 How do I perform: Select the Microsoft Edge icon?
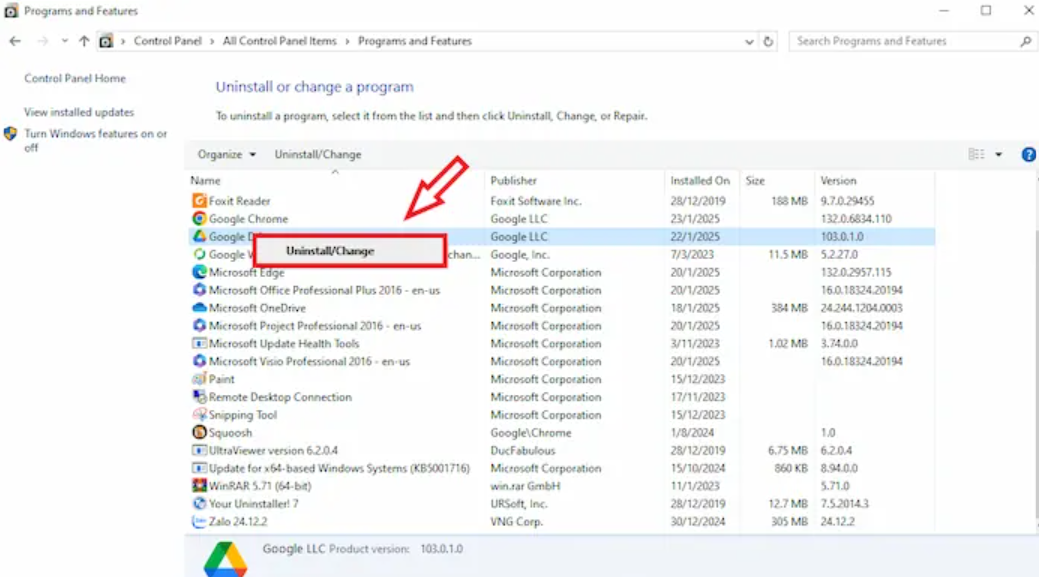click(x=199, y=272)
